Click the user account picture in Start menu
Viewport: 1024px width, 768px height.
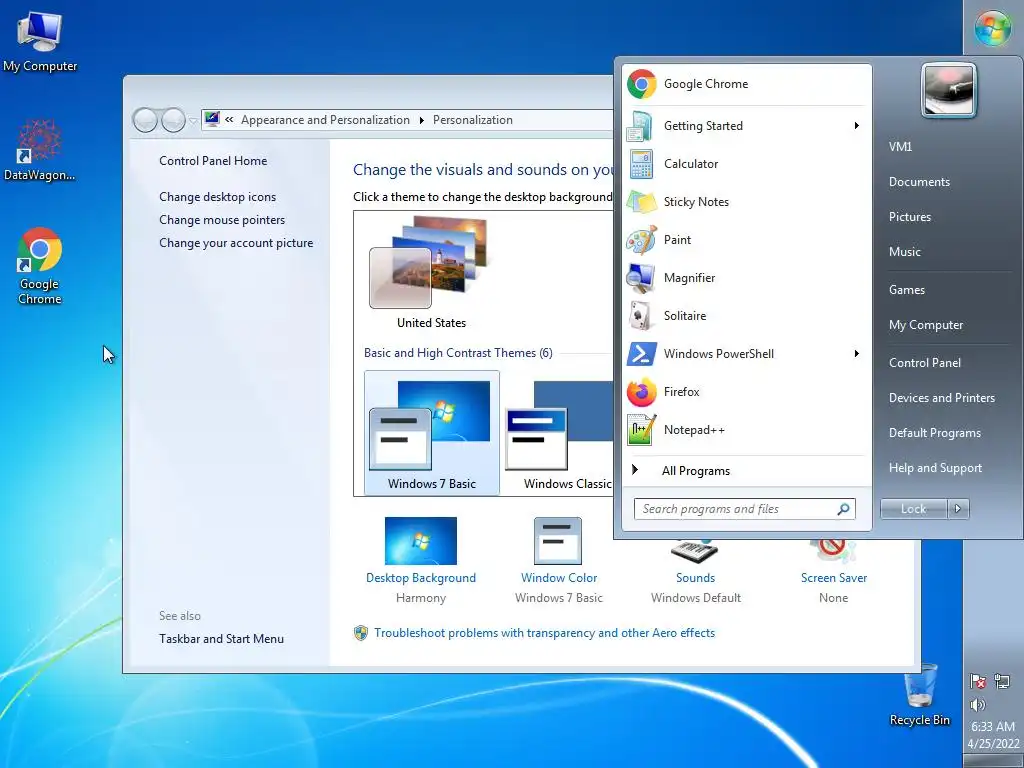pos(949,91)
